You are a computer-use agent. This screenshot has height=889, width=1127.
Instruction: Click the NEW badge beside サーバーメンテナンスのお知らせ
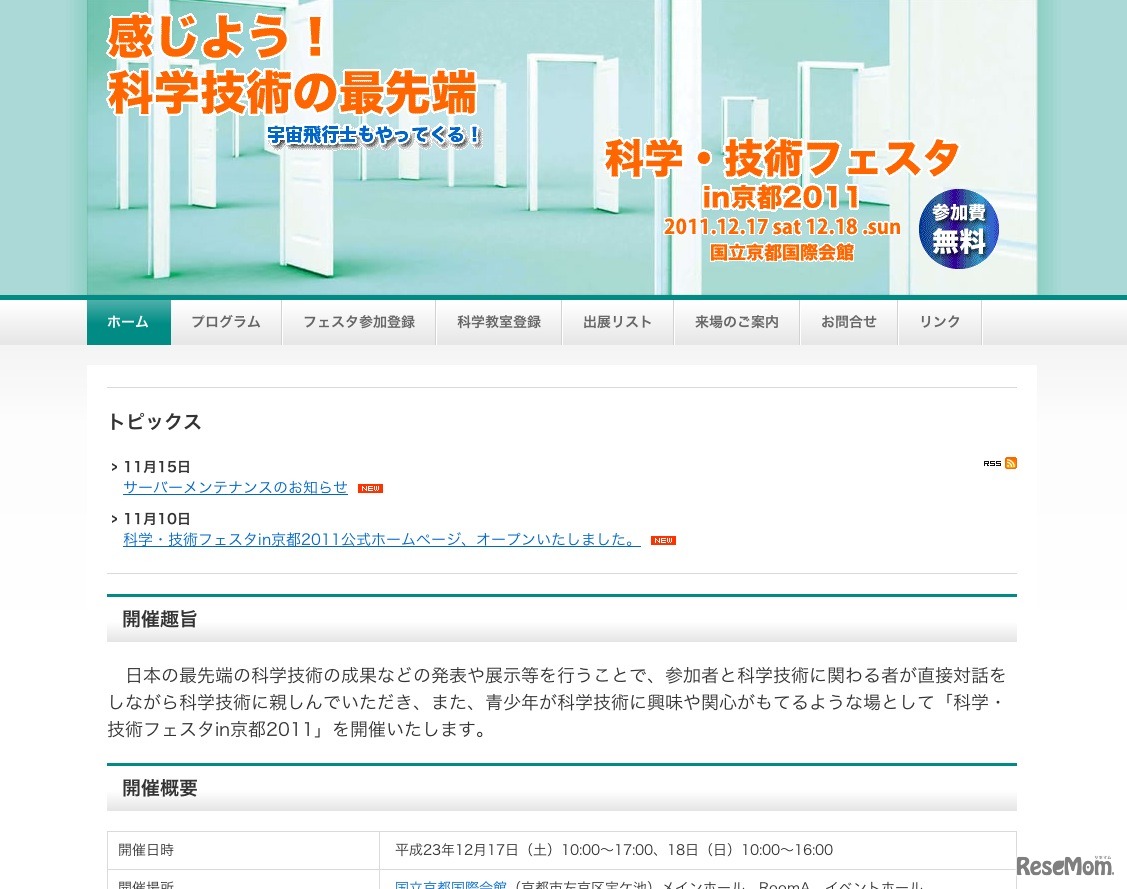370,488
